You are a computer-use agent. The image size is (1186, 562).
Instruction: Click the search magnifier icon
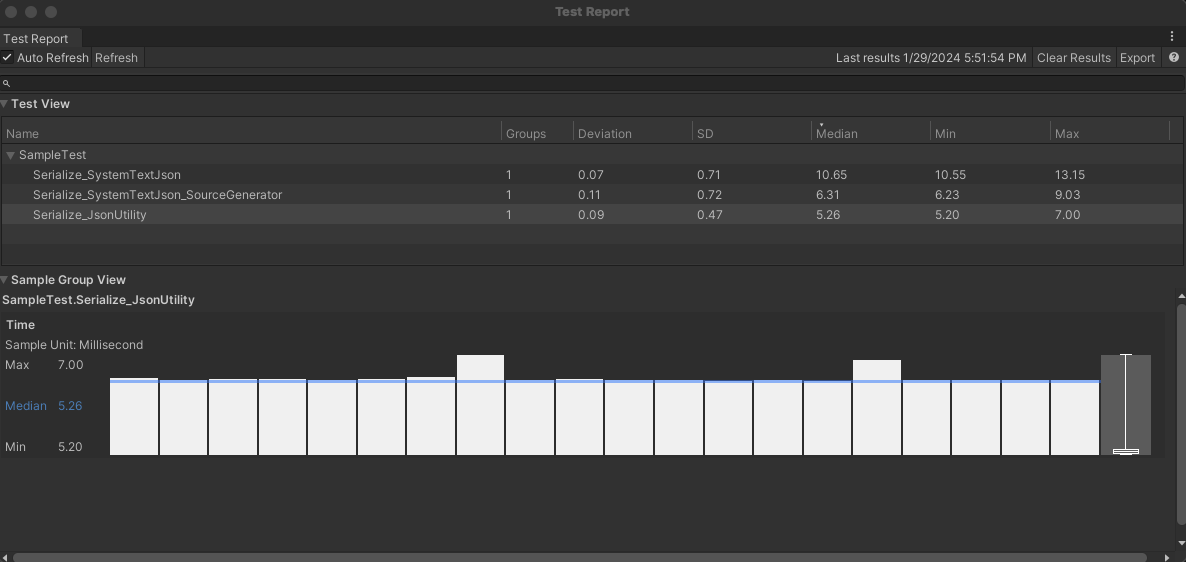7,83
